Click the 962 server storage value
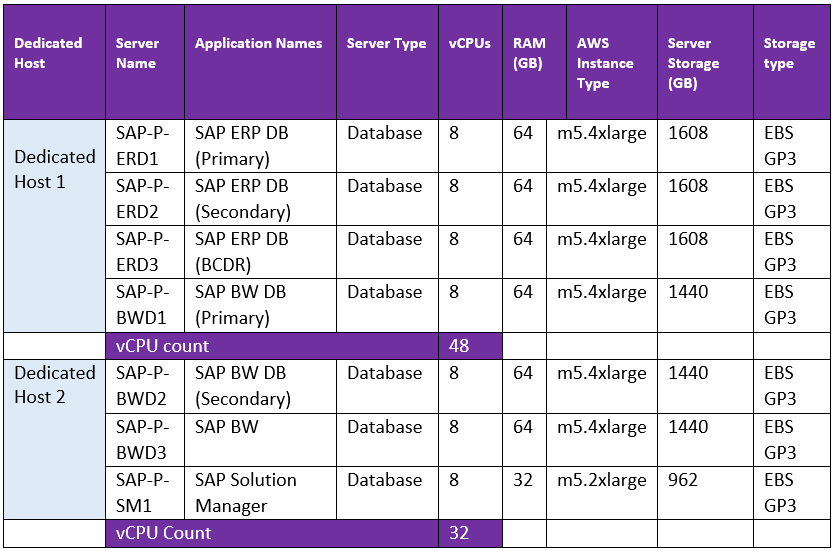The image size is (833, 551). tap(684, 480)
